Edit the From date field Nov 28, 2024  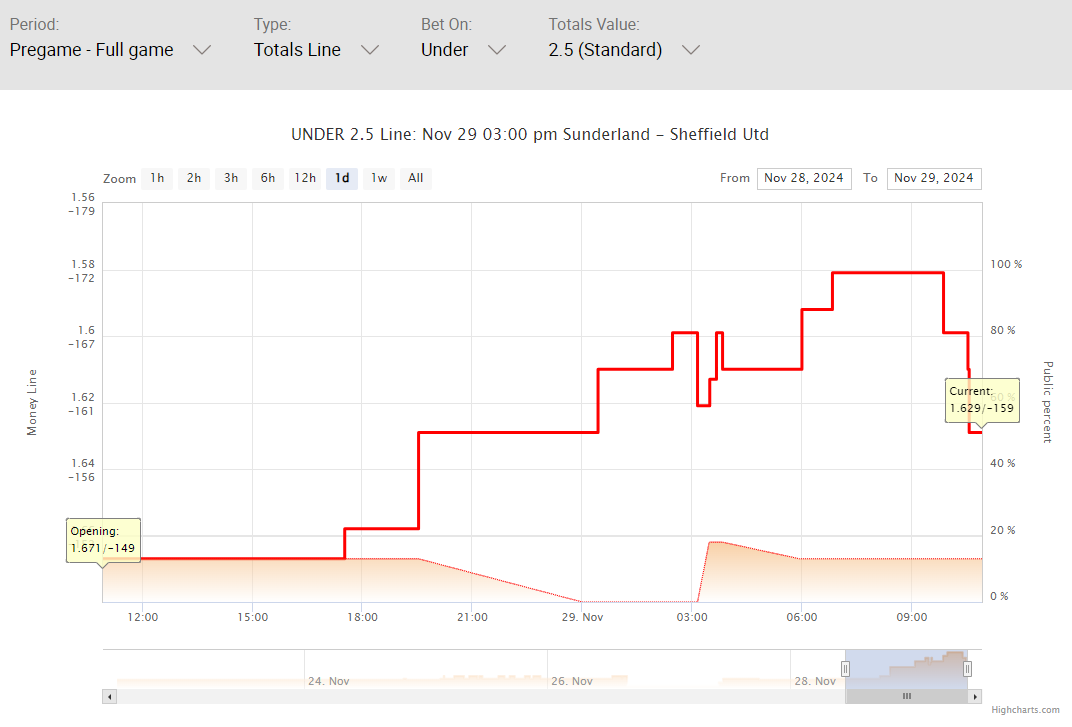[x=804, y=179]
